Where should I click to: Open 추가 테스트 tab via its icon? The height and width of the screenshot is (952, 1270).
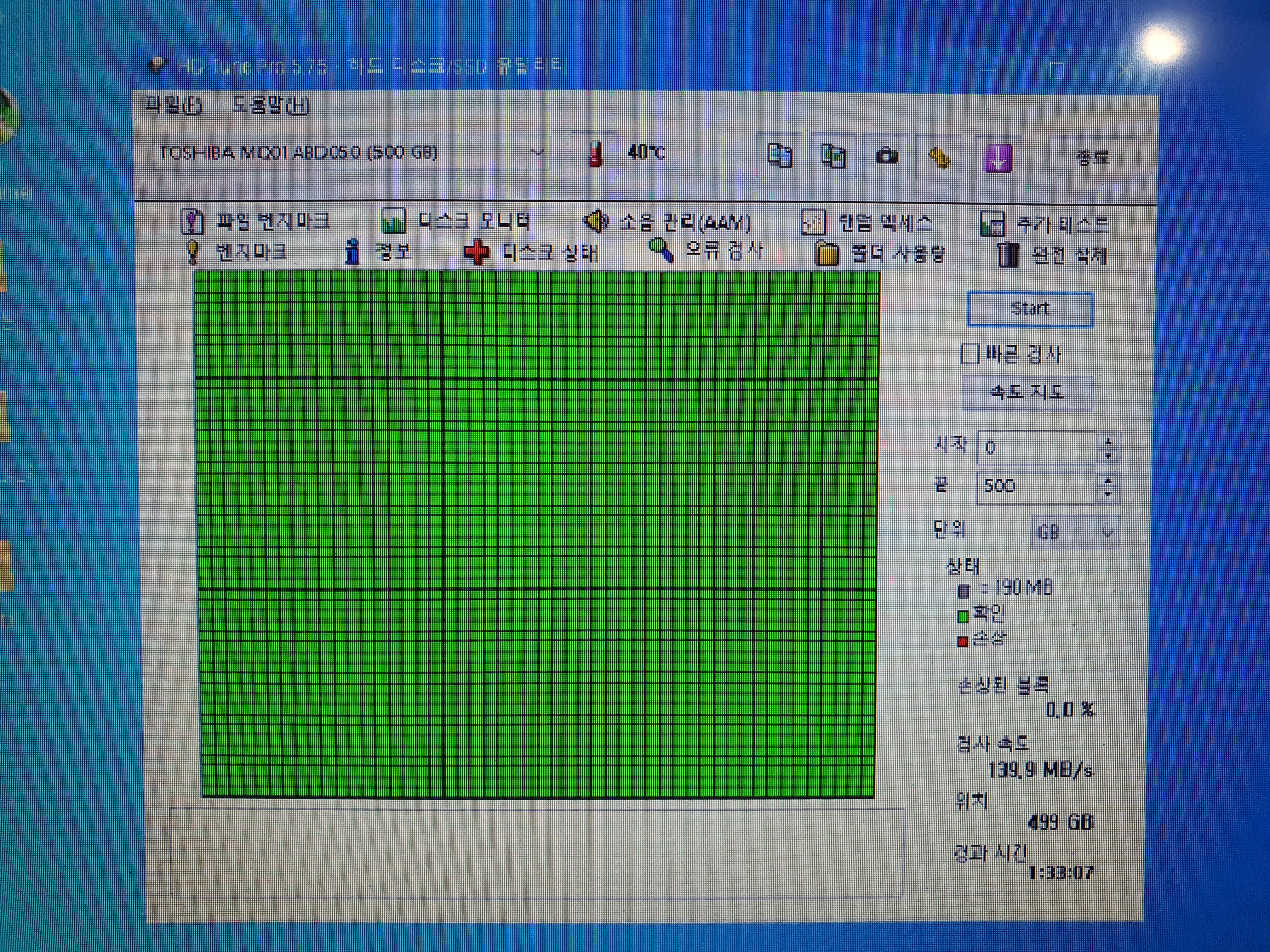(x=992, y=224)
